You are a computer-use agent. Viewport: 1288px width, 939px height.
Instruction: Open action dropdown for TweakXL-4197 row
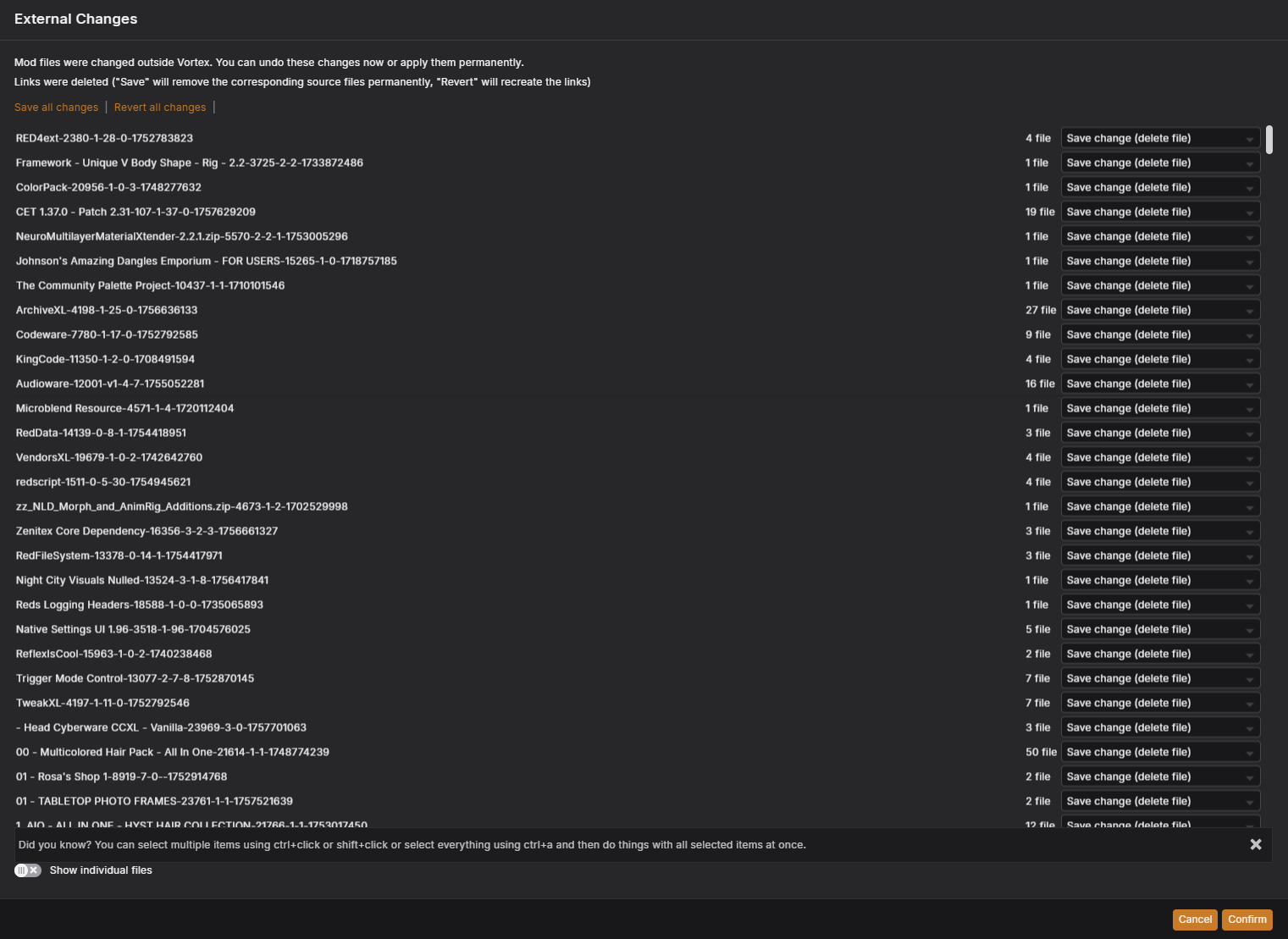(x=1160, y=703)
